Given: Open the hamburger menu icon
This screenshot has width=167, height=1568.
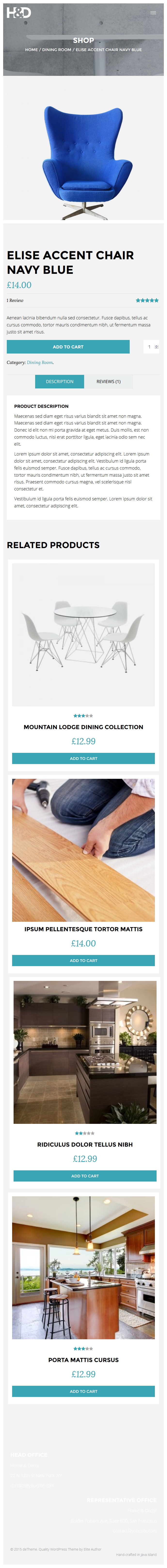Looking at the screenshot, I should (153, 12).
